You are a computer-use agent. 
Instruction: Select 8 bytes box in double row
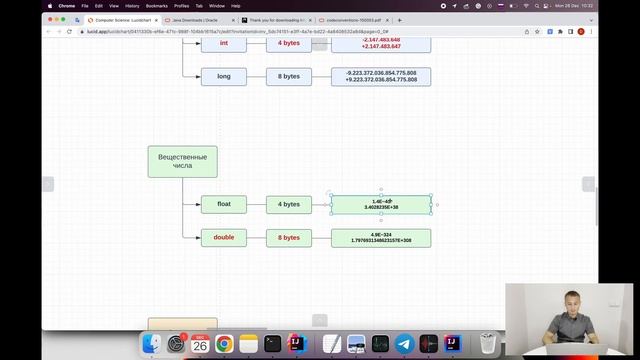289,238
